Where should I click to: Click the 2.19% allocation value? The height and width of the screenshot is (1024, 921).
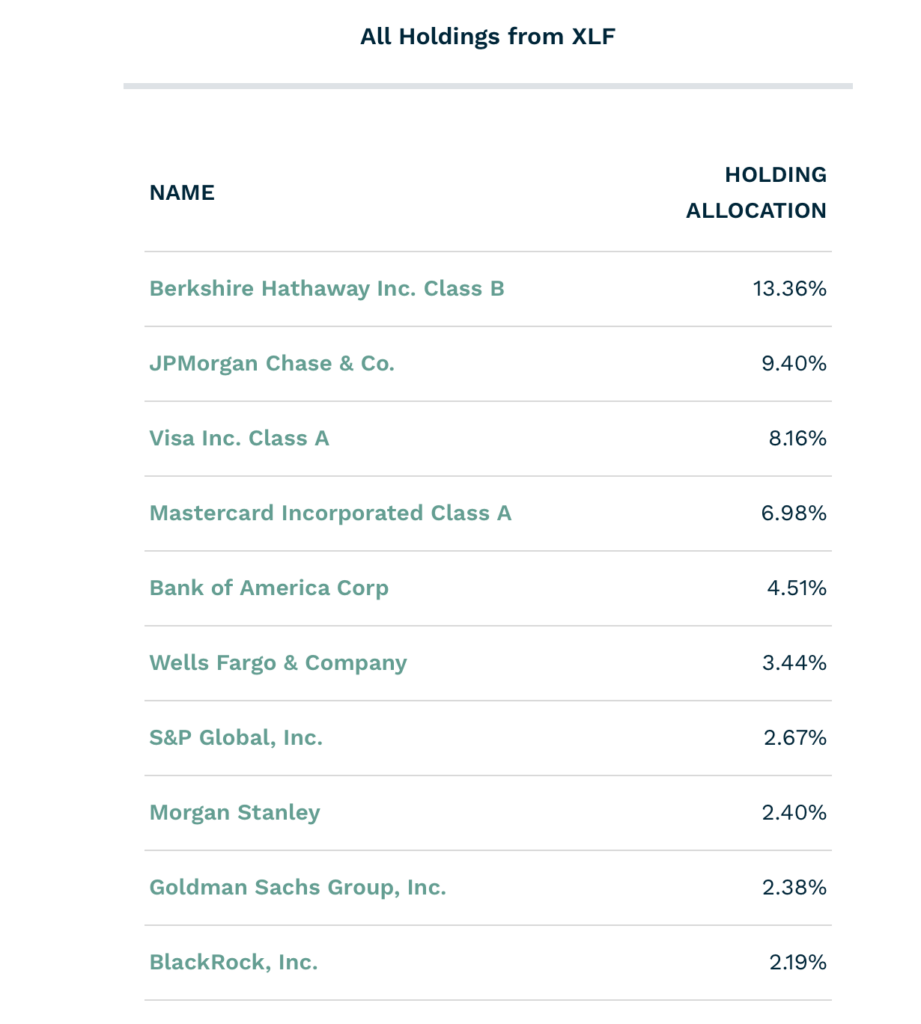click(798, 963)
